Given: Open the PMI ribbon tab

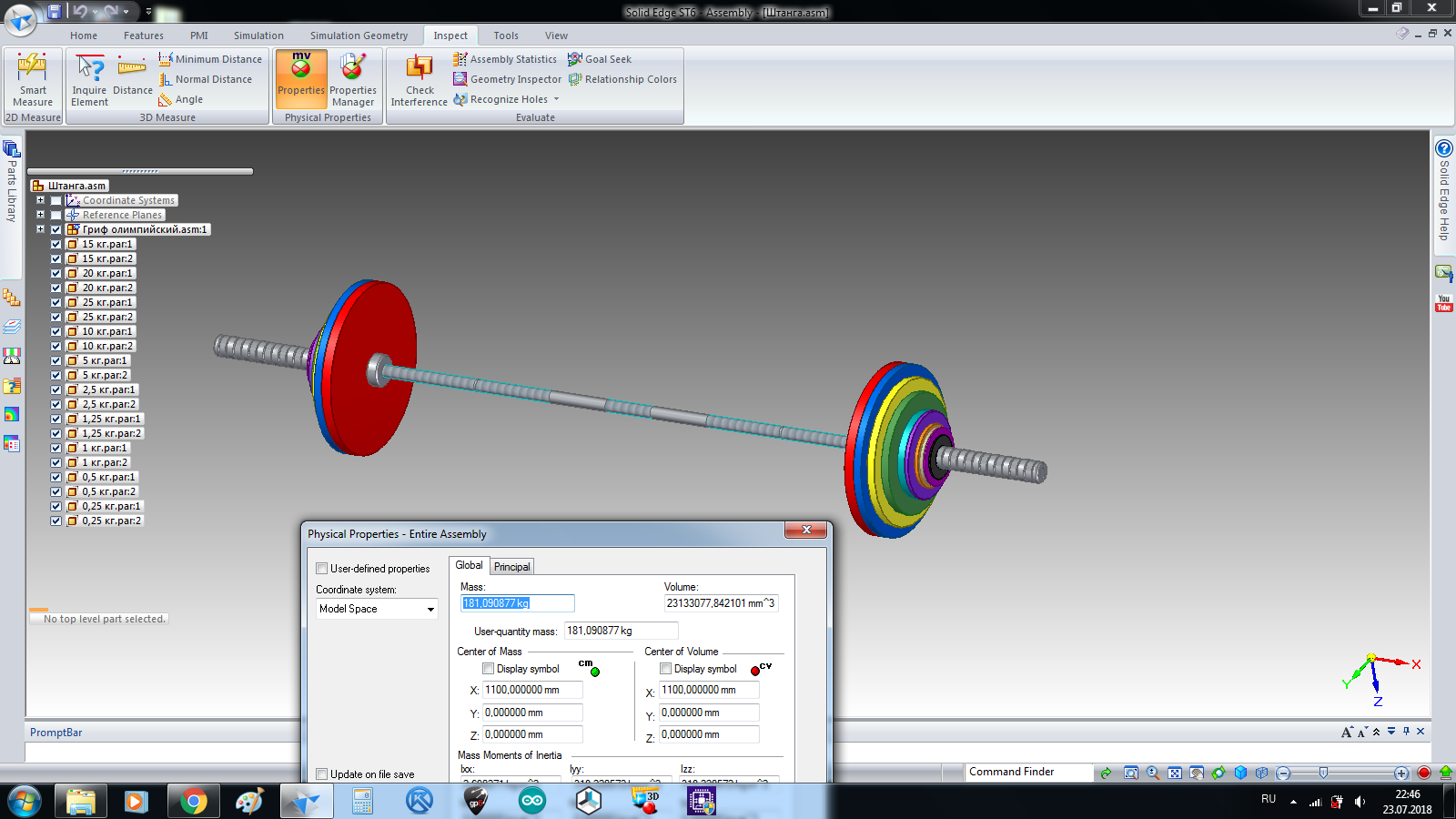Looking at the screenshot, I should (x=199, y=35).
